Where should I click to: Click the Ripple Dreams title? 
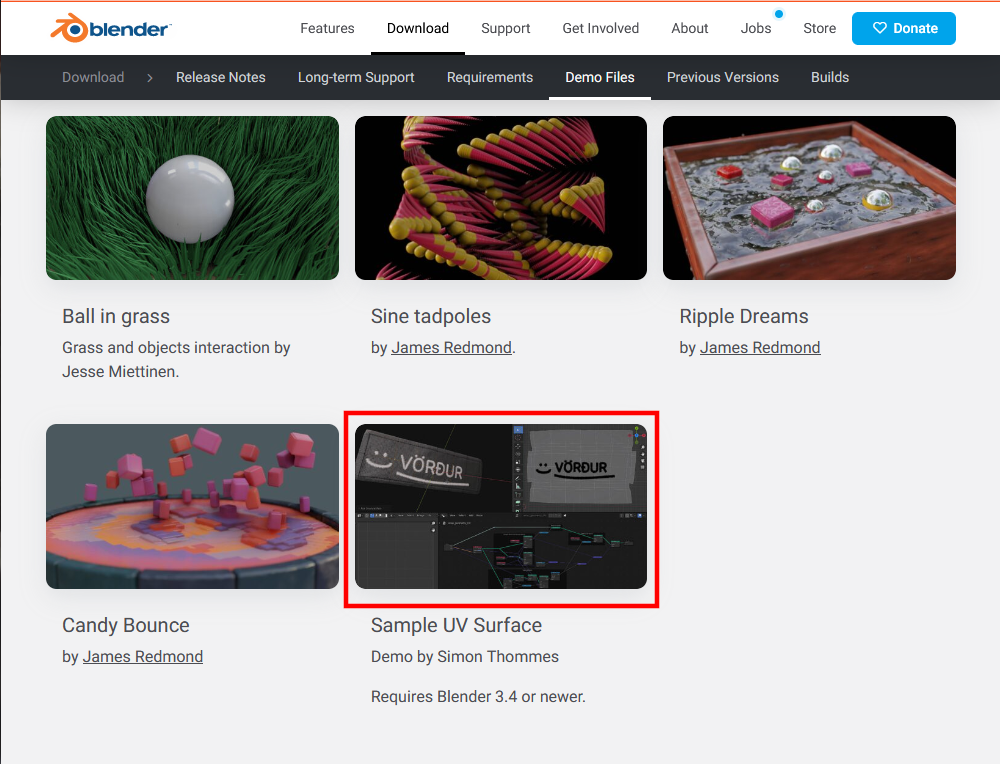744,316
